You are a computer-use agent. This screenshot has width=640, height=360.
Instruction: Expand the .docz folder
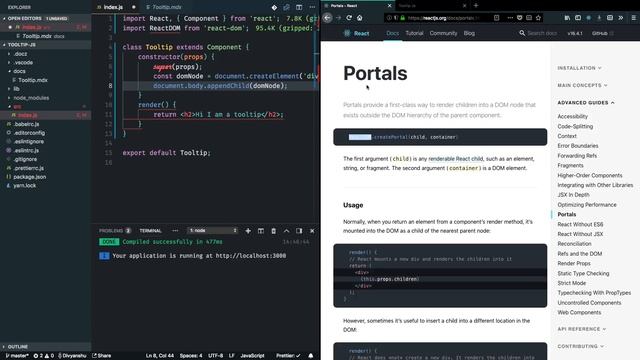tap(20, 53)
